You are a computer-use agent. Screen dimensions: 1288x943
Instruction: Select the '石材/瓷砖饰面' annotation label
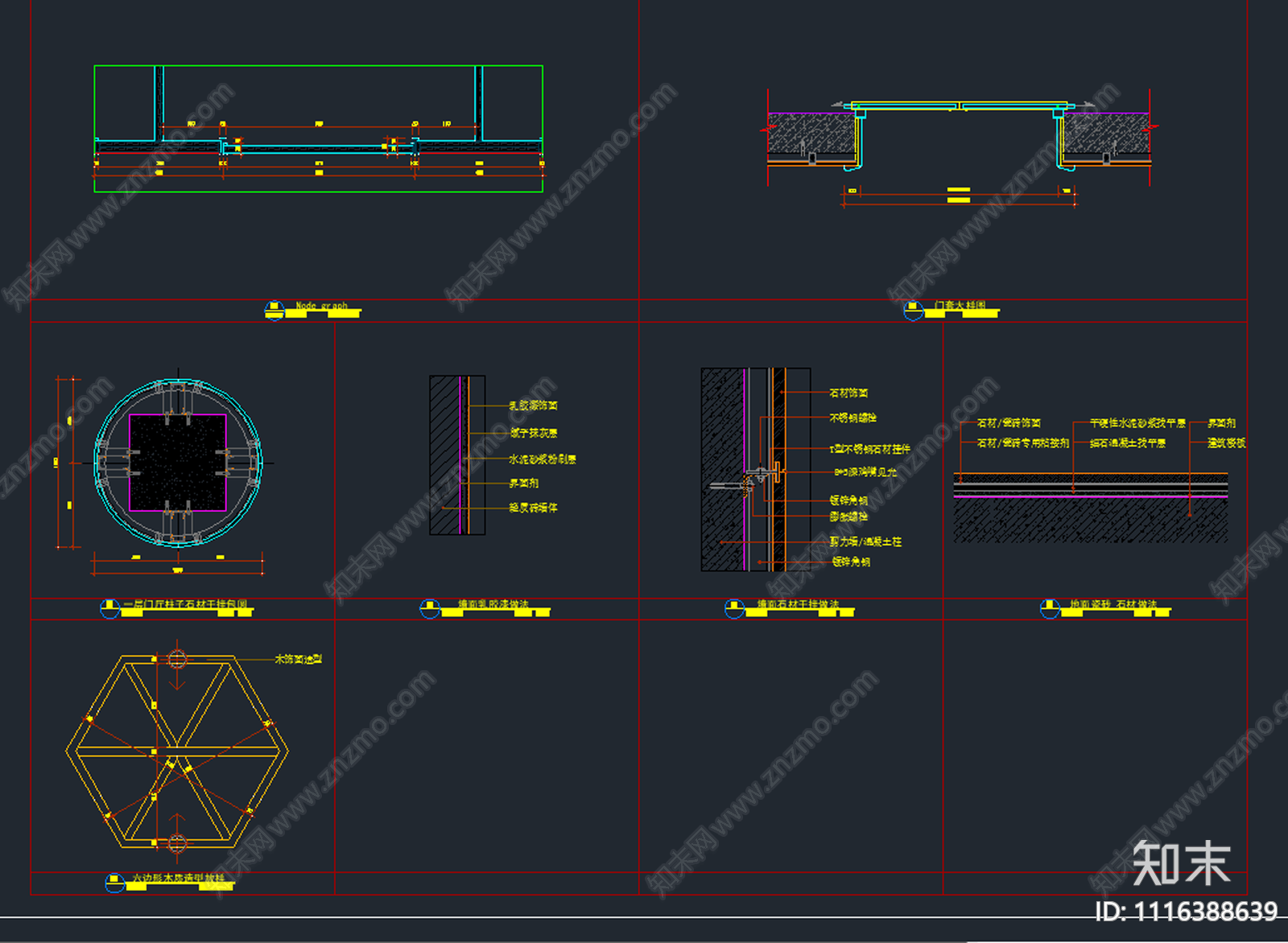point(1009,422)
